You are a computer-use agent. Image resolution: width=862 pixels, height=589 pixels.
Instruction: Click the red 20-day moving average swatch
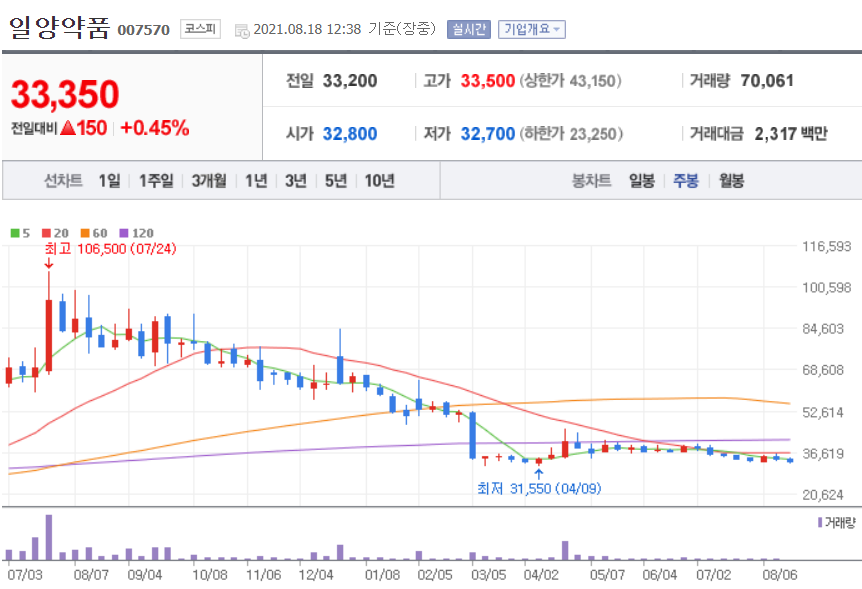click(46, 233)
